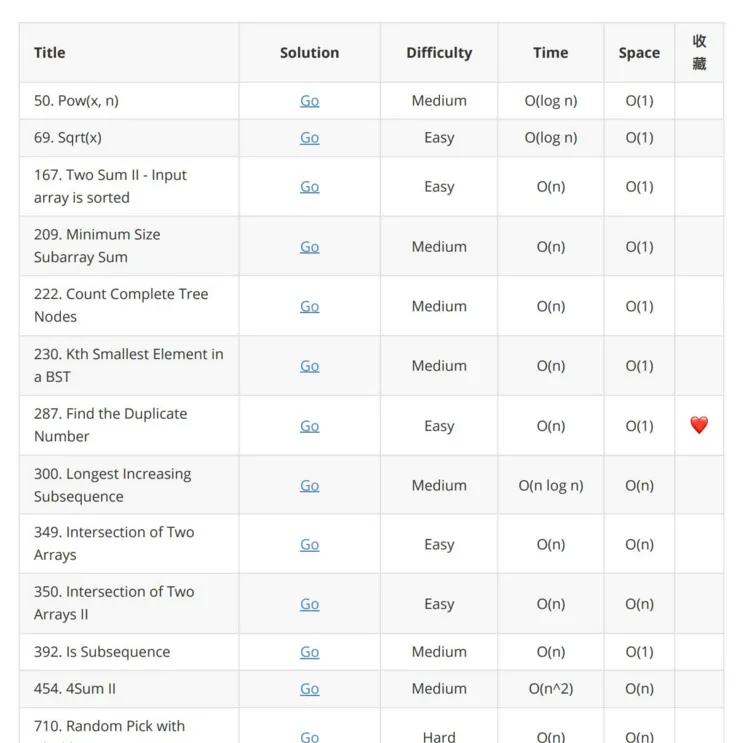This screenshot has height=743, width=737.
Task: Click the Solution column header
Action: point(310,53)
